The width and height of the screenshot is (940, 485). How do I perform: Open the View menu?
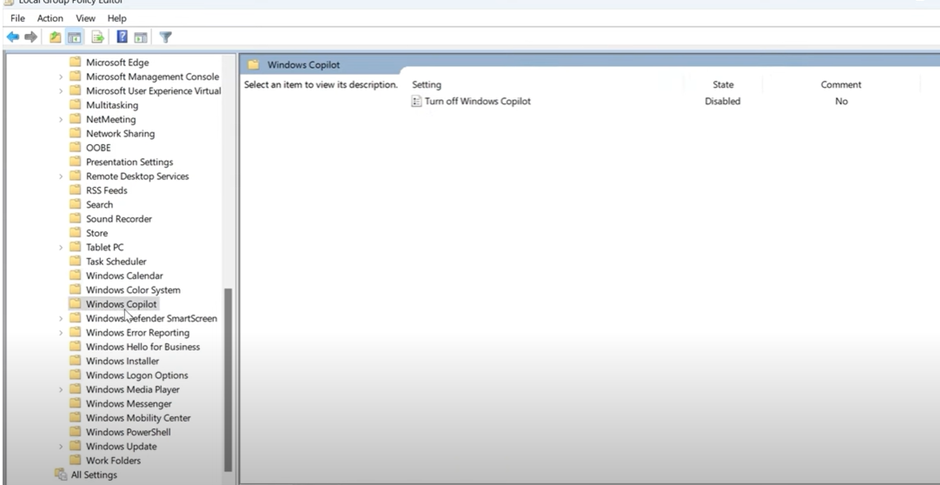pyautogui.click(x=86, y=19)
